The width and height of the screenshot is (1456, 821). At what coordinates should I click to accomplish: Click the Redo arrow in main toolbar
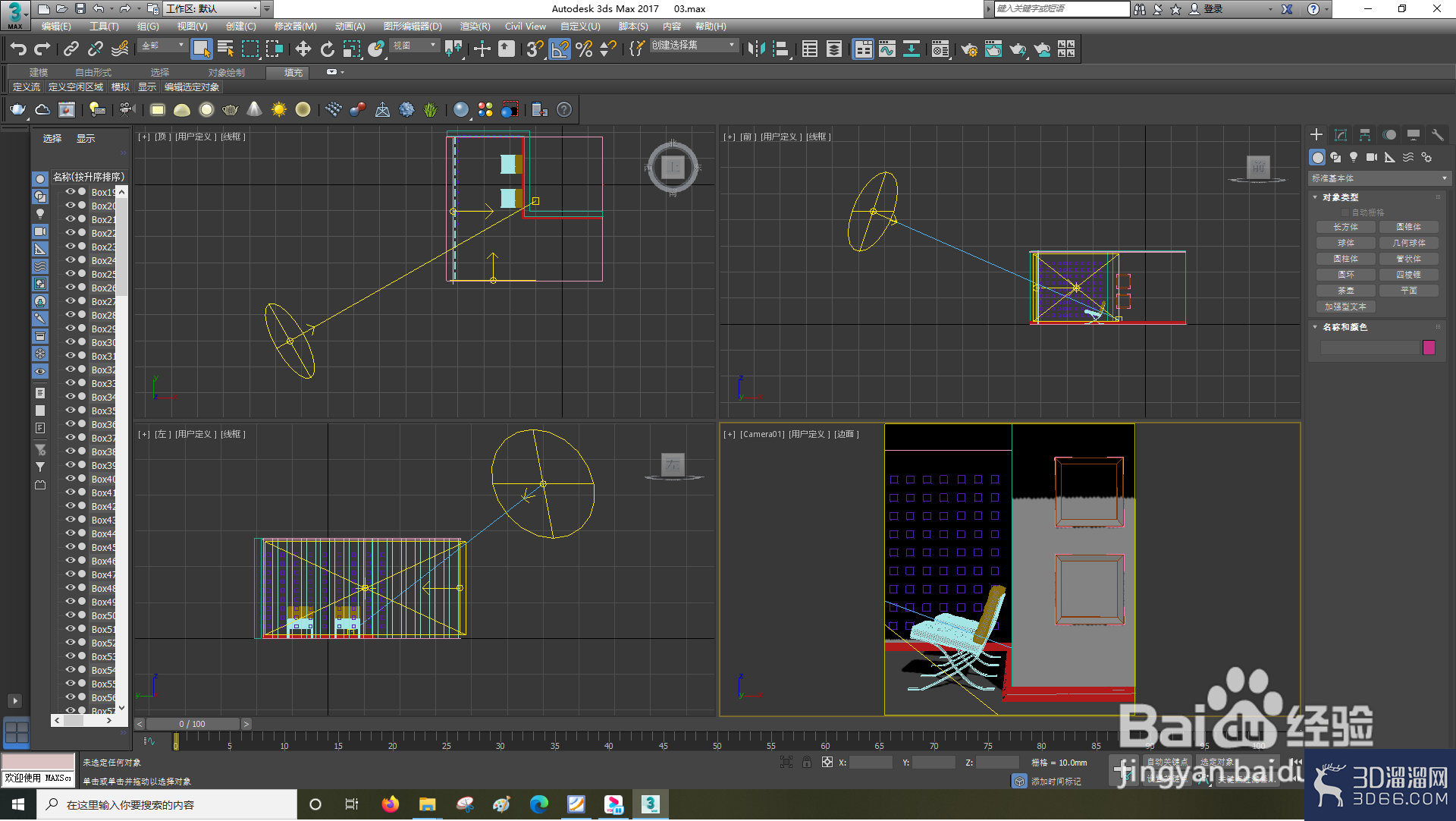42,49
